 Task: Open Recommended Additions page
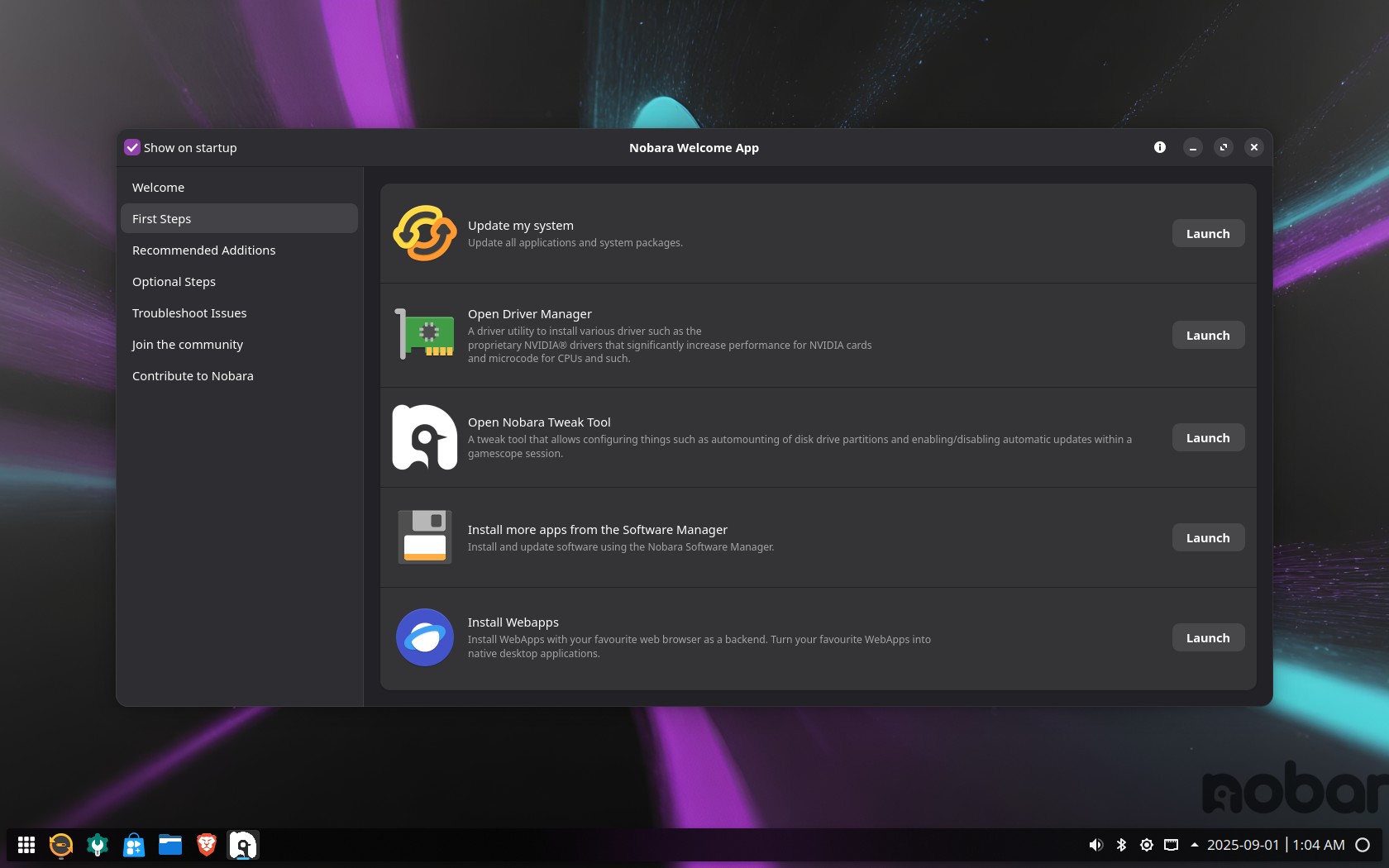pos(239,250)
